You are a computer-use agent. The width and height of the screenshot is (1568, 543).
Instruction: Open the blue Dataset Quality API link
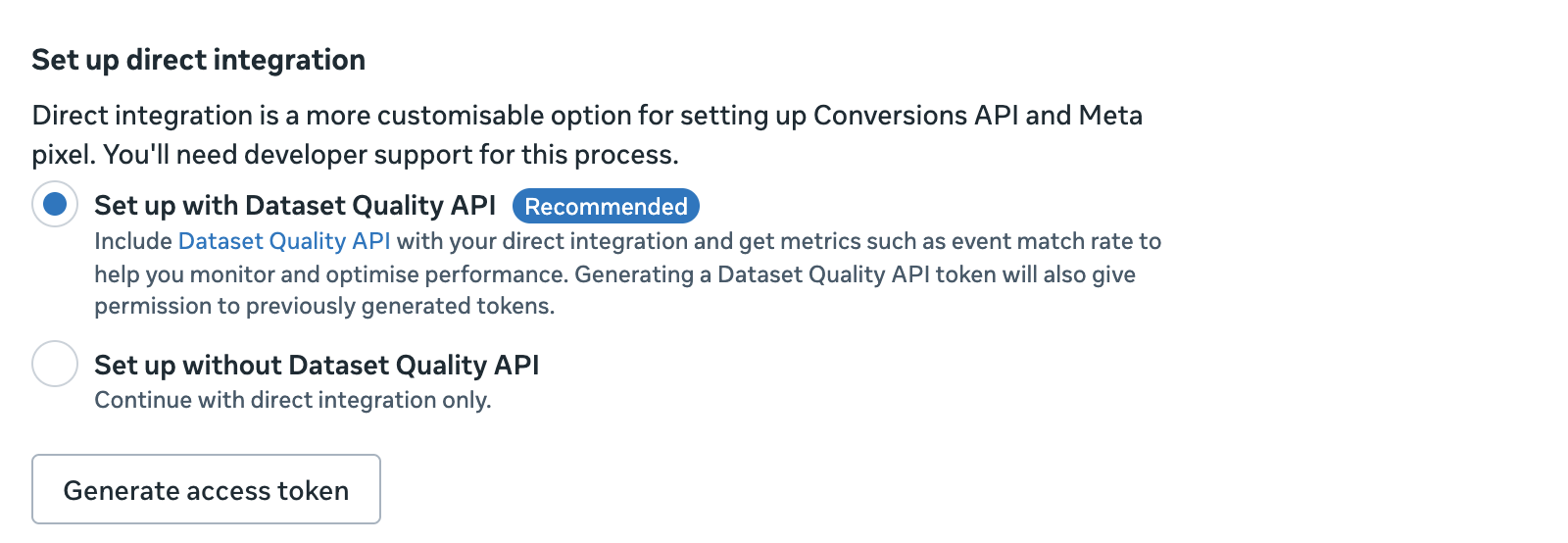[284, 241]
